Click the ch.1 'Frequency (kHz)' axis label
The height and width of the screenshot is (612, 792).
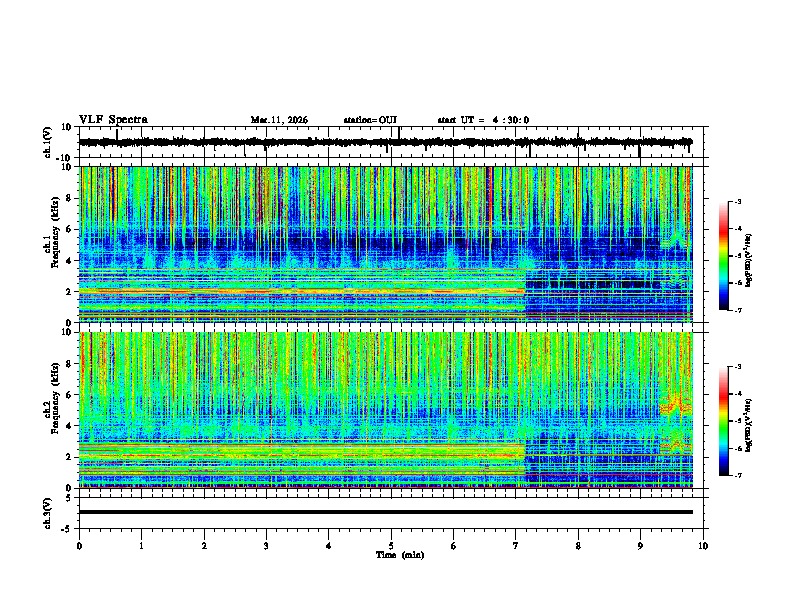[55, 232]
